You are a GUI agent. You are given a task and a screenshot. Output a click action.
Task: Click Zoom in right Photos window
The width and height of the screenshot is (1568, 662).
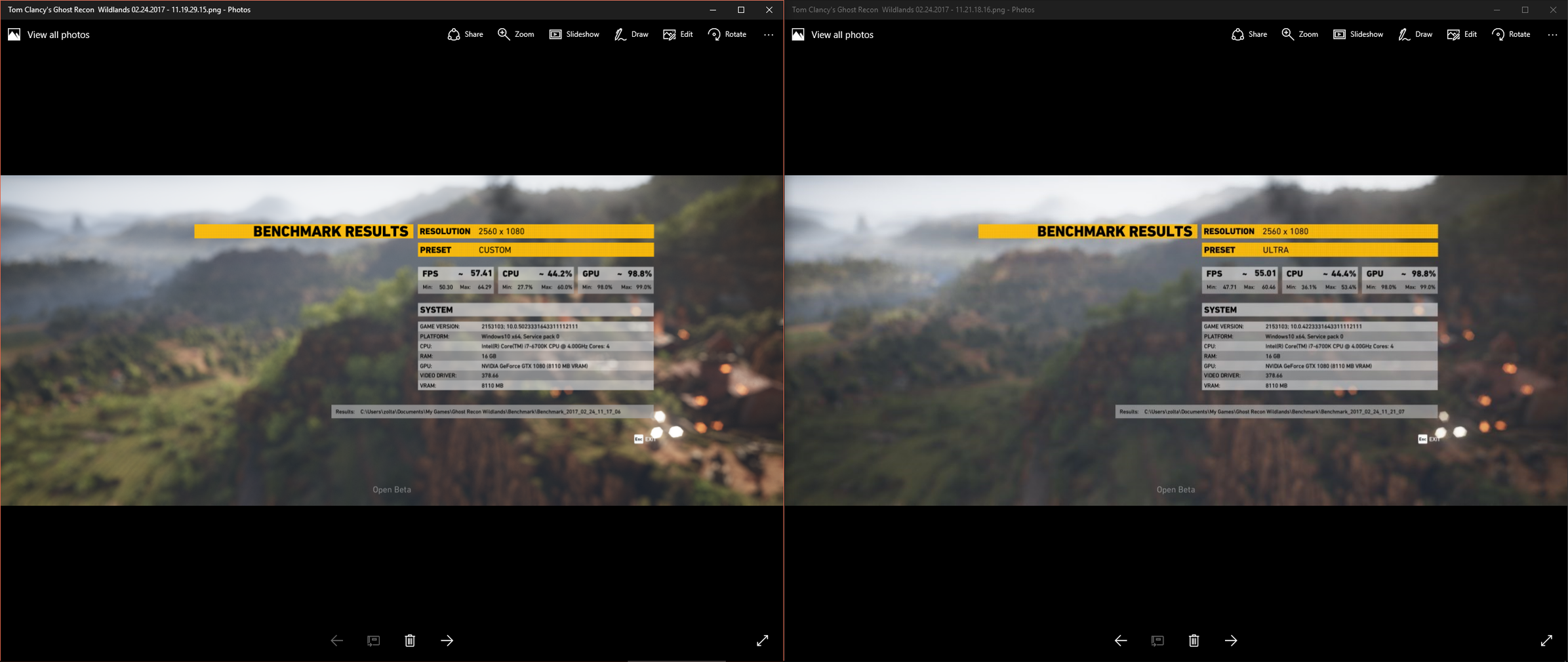[1300, 34]
